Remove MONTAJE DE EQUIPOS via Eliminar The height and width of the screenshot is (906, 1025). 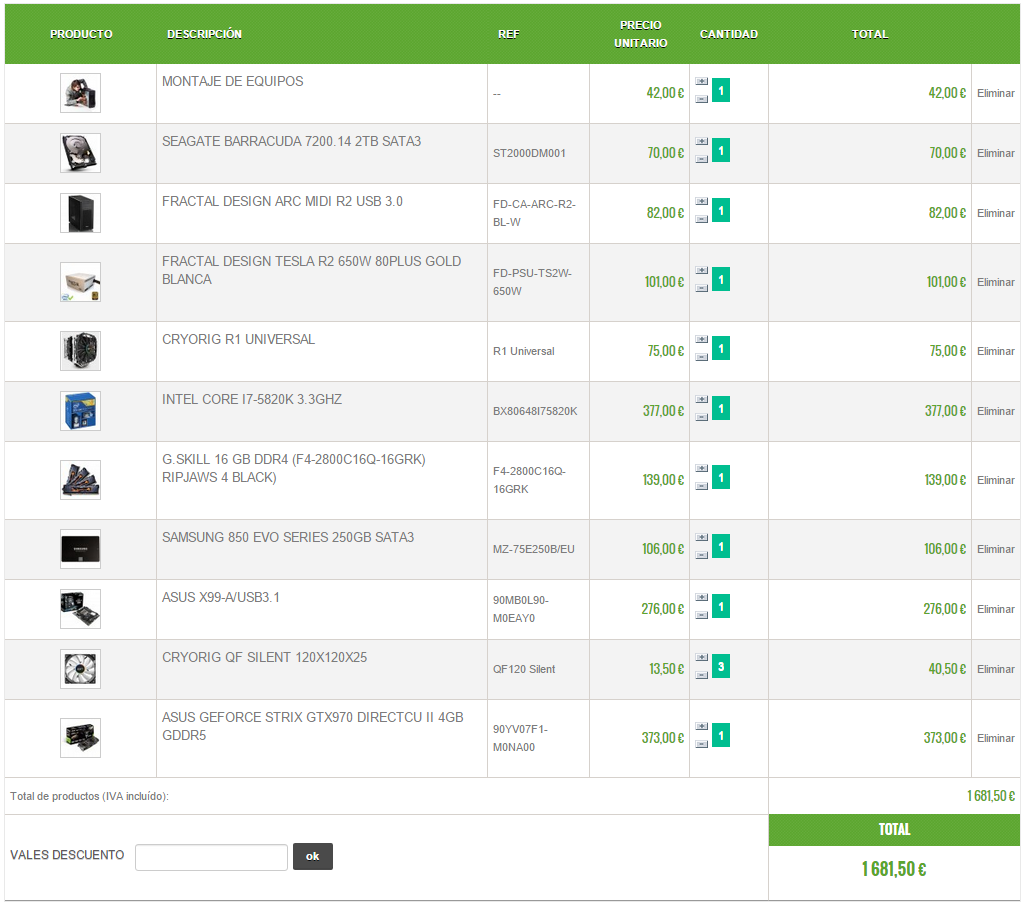click(x=996, y=93)
